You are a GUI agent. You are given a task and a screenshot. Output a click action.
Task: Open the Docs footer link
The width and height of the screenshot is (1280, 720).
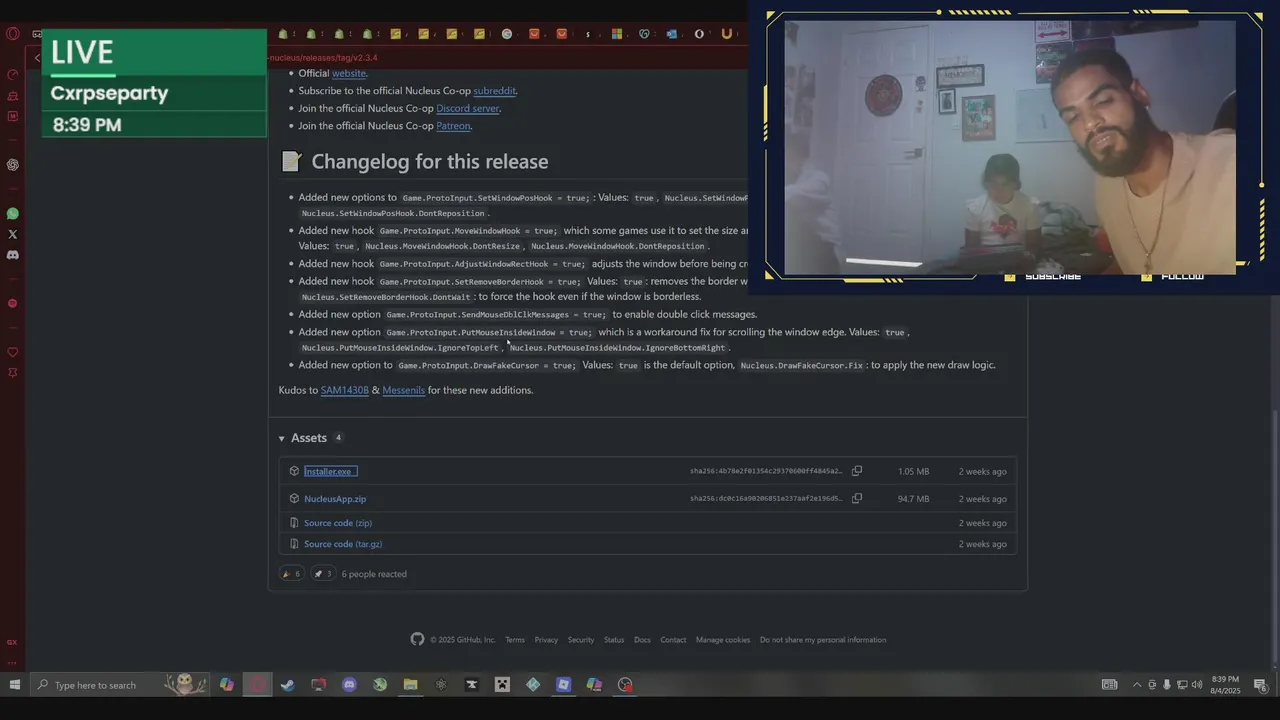[x=642, y=640]
